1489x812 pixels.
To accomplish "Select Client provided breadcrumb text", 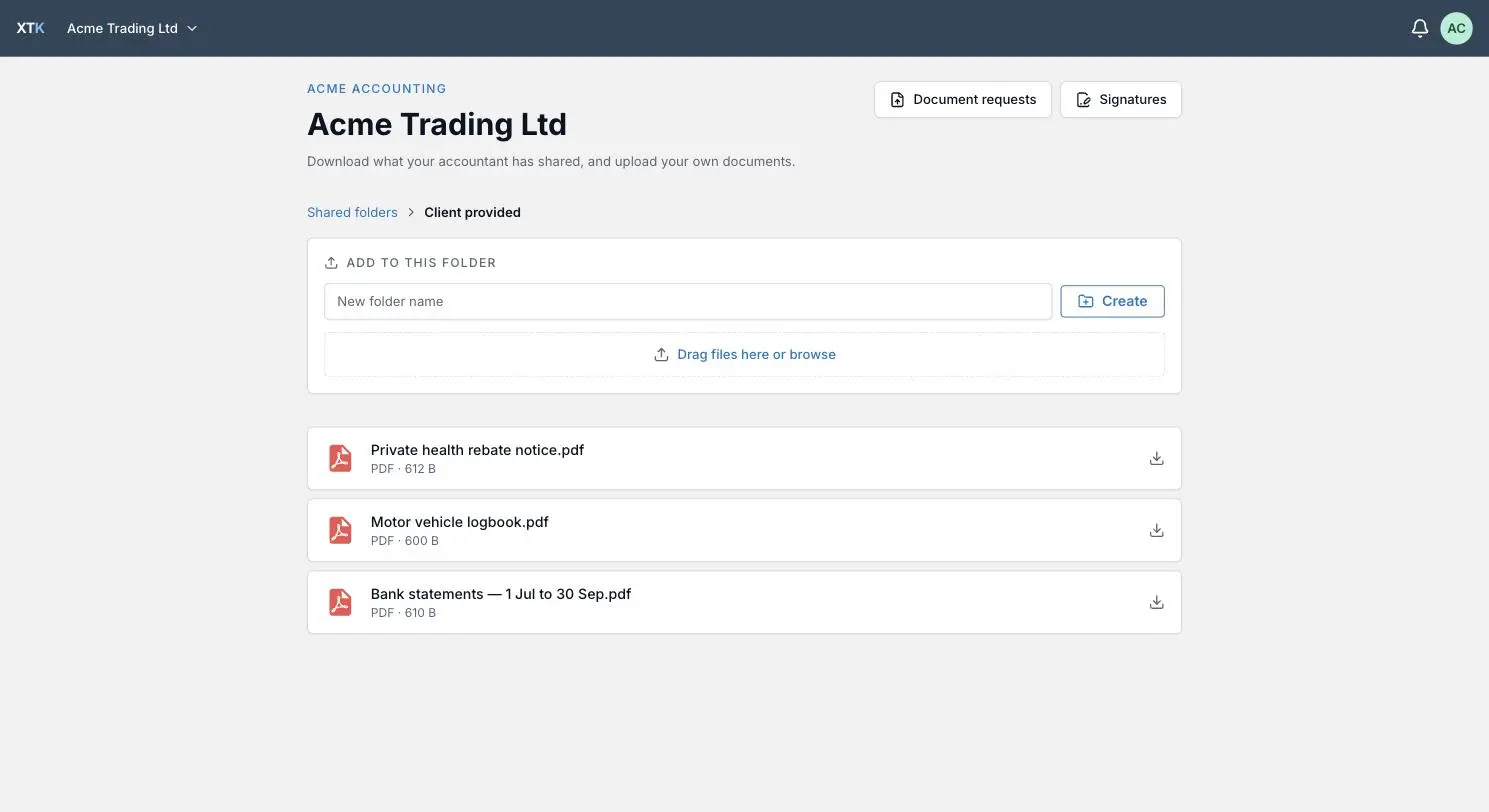I will (x=472, y=212).
